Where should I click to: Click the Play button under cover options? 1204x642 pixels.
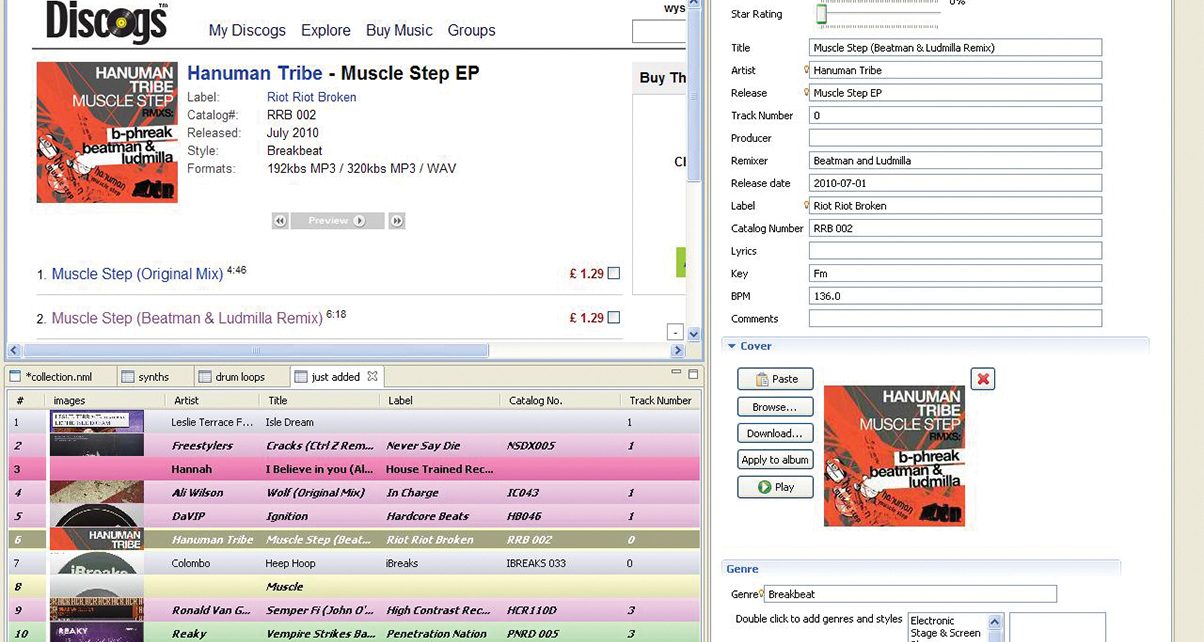pos(775,487)
